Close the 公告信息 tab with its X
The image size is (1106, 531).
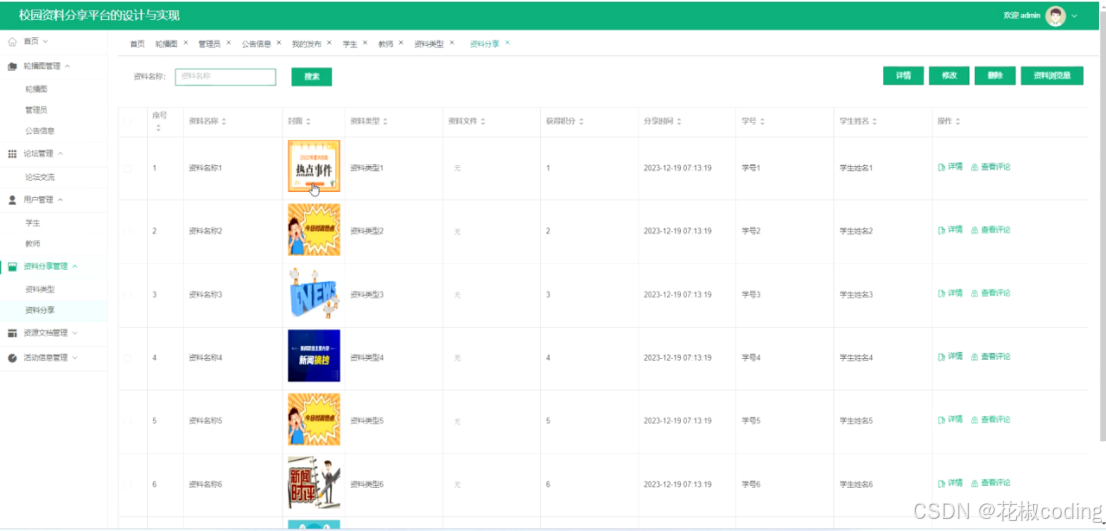click(x=279, y=43)
